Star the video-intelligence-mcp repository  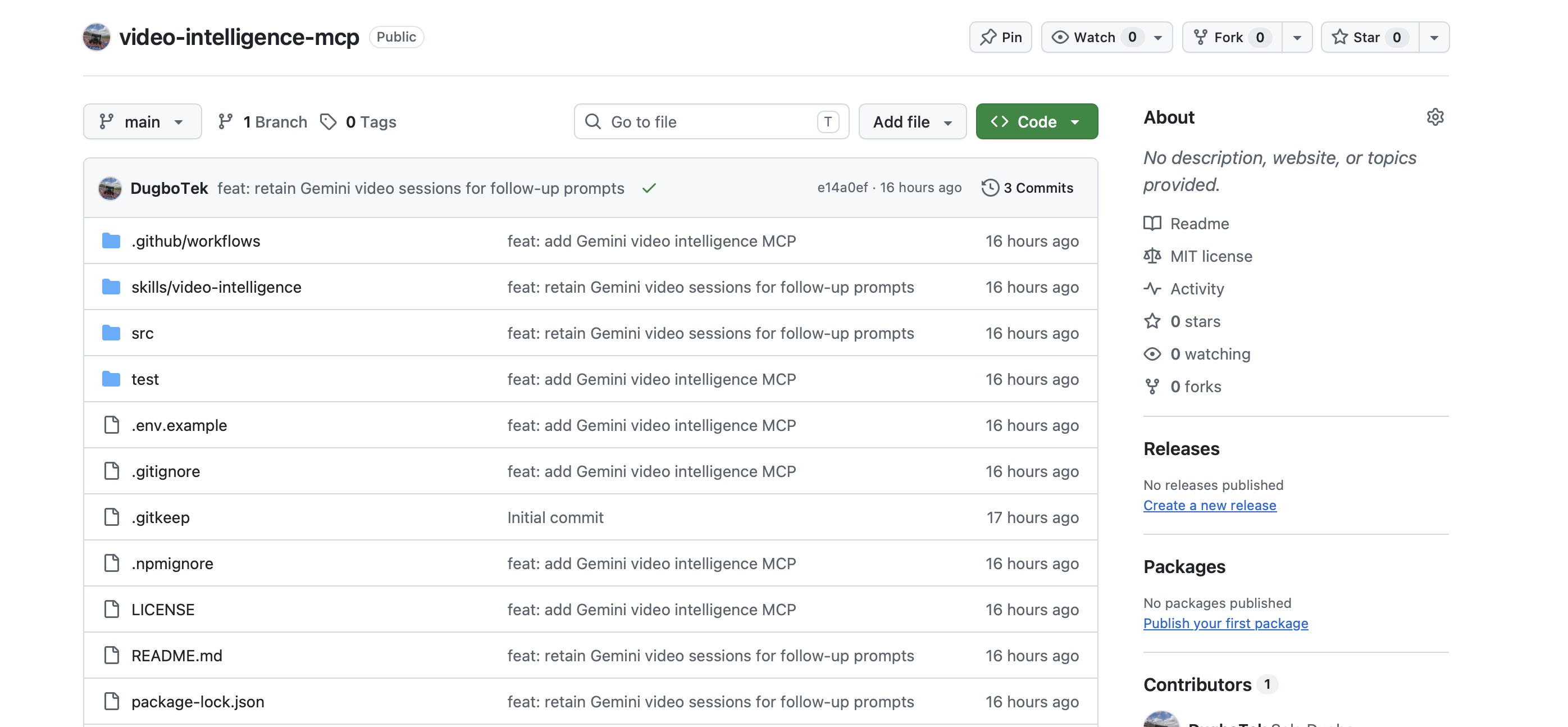(1370, 37)
